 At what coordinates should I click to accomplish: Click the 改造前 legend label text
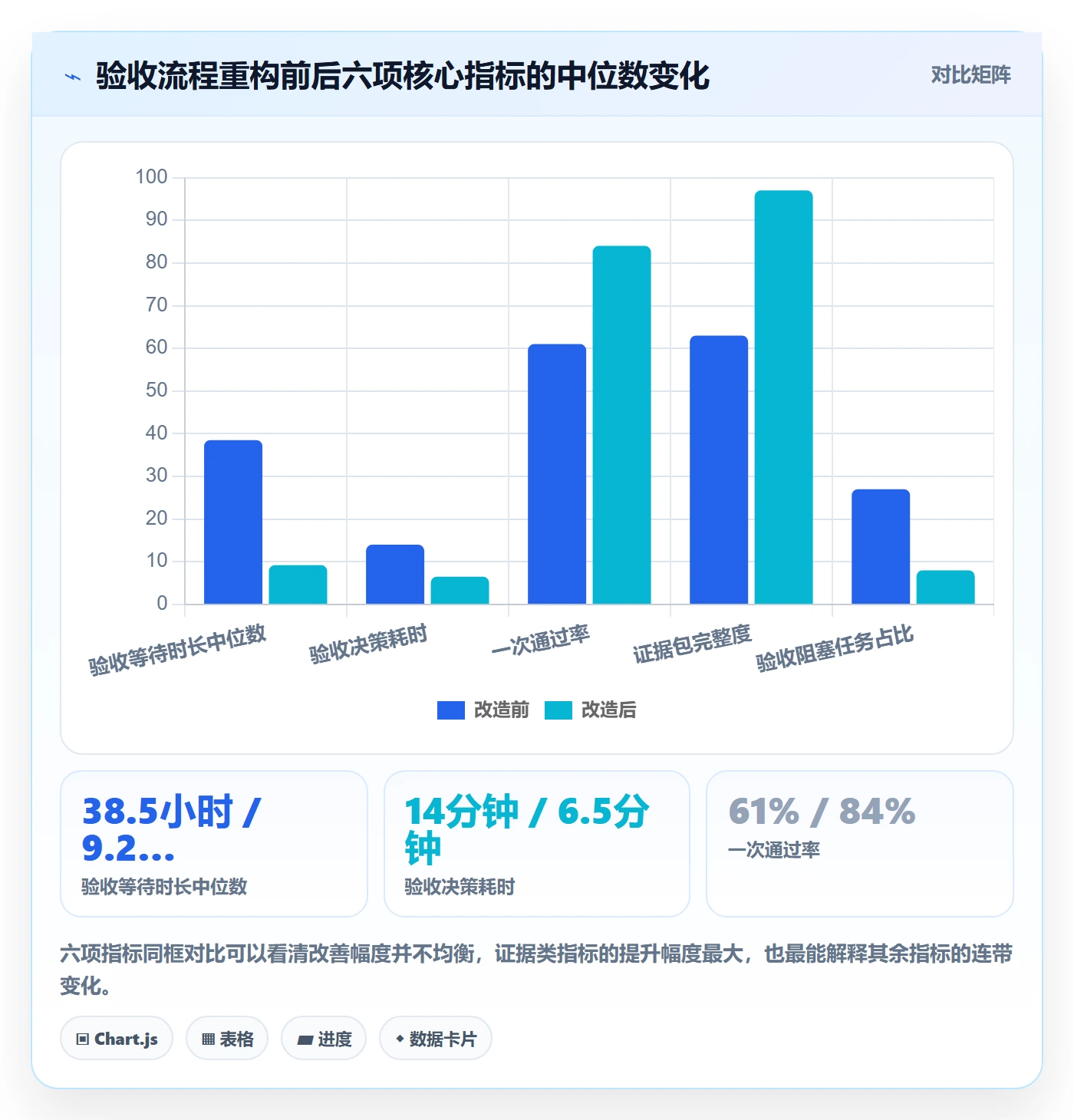[x=502, y=710]
